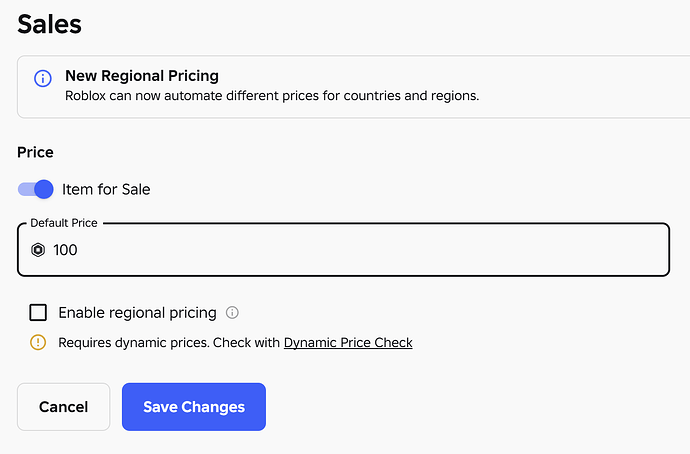
Task: Click the empty right side of the price box
Action: click(x=560, y=250)
